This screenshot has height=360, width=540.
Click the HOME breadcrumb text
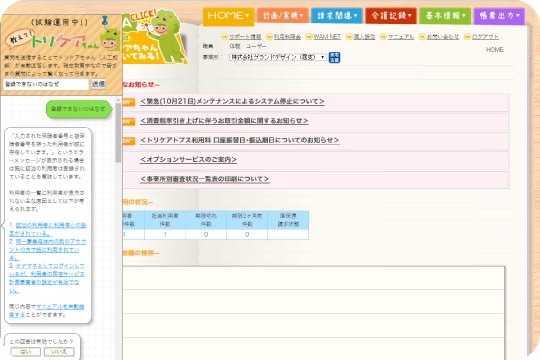[x=495, y=50]
